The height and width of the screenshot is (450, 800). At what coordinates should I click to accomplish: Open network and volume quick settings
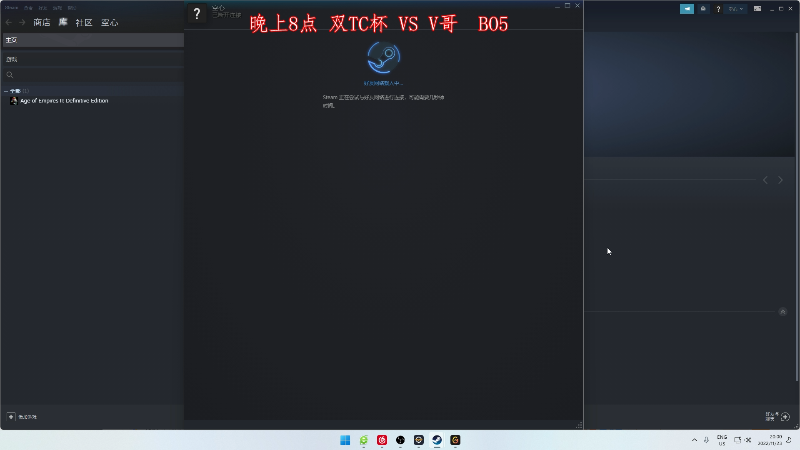(742, 440)
